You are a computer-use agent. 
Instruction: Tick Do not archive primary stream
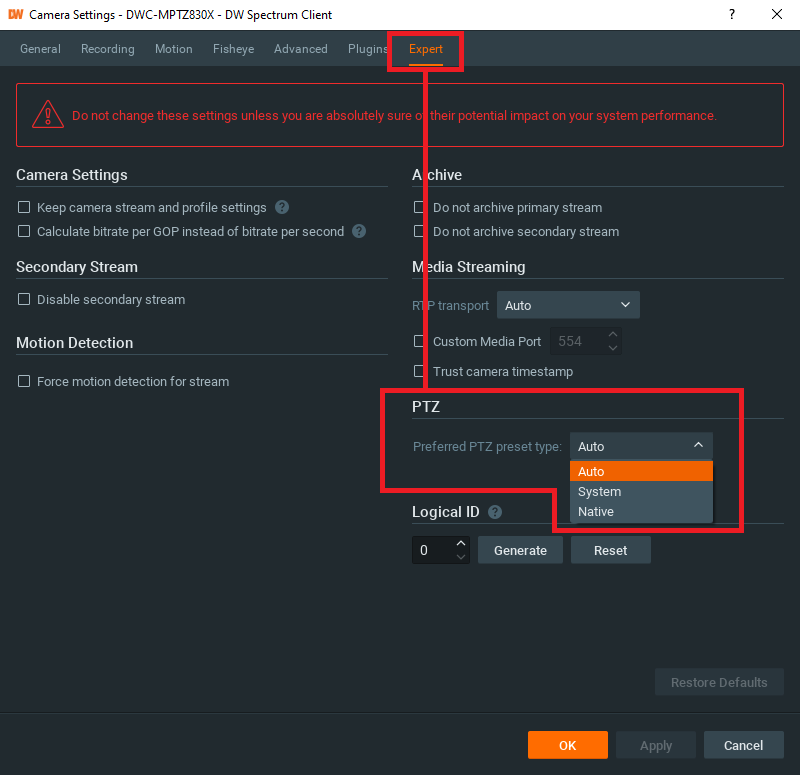420,208
